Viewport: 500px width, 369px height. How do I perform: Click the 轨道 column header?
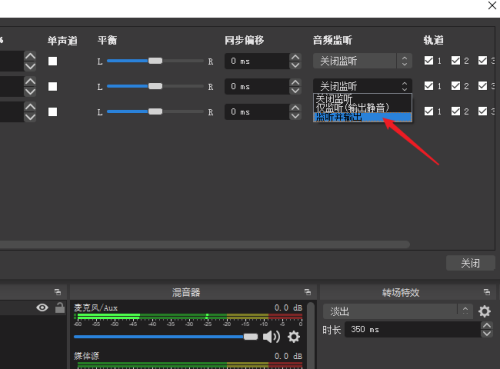pyautogui.click(x=433, y=40)
